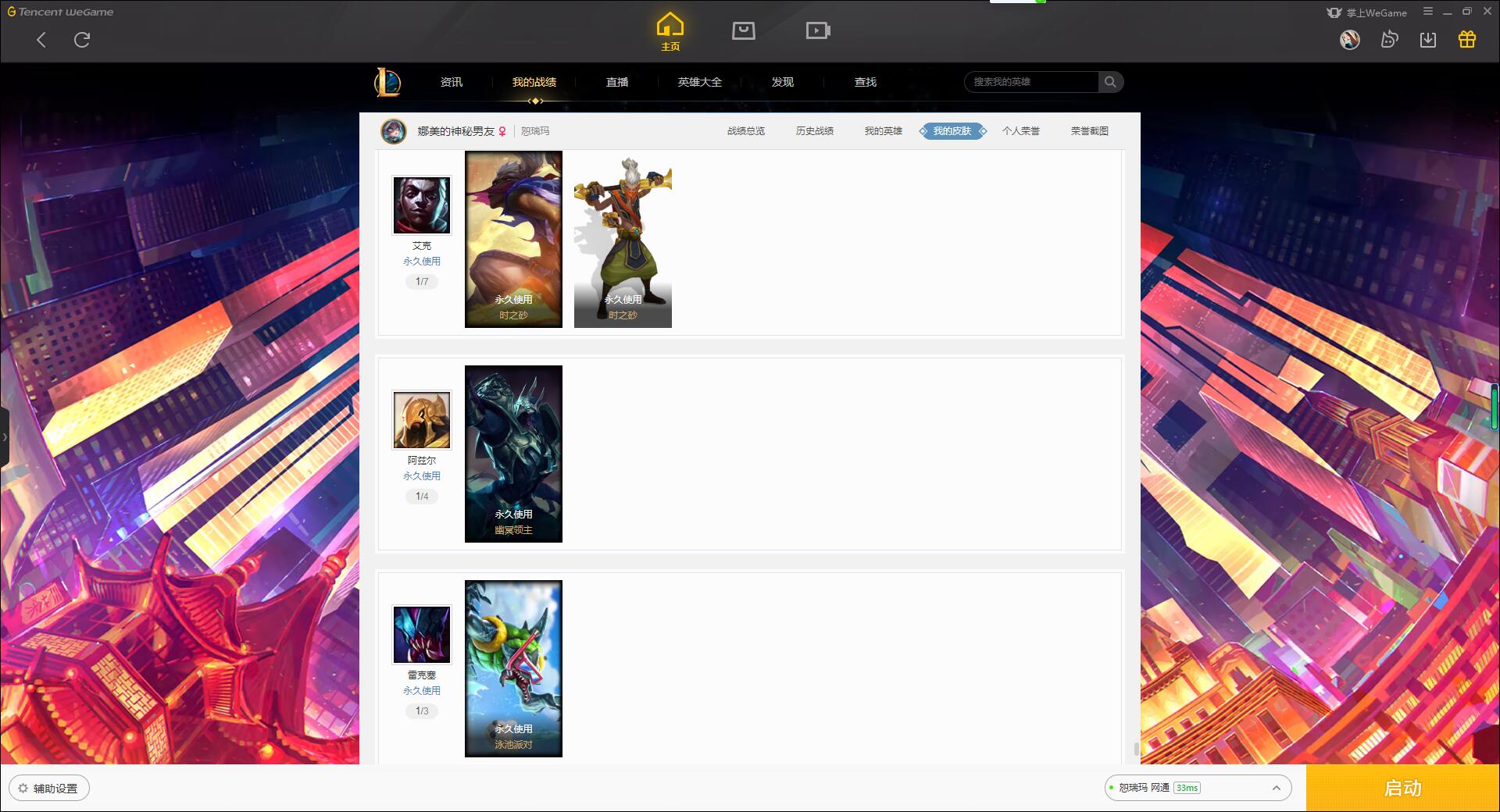Click 永久使用 under 阿兹尔
Screen dimensions: 1500x812
point(422,476)
